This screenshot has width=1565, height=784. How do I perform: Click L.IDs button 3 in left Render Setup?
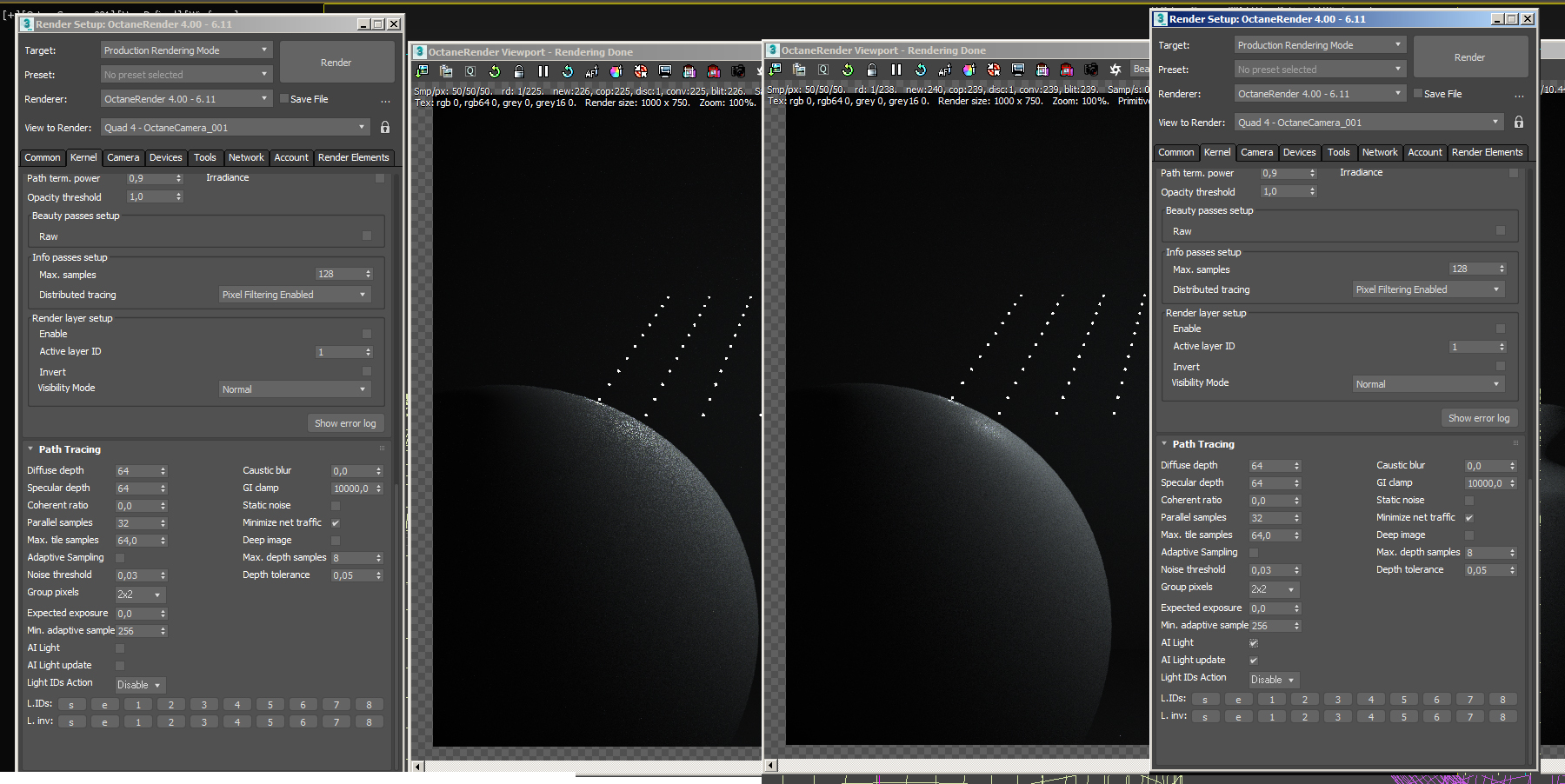pos(204,705)
